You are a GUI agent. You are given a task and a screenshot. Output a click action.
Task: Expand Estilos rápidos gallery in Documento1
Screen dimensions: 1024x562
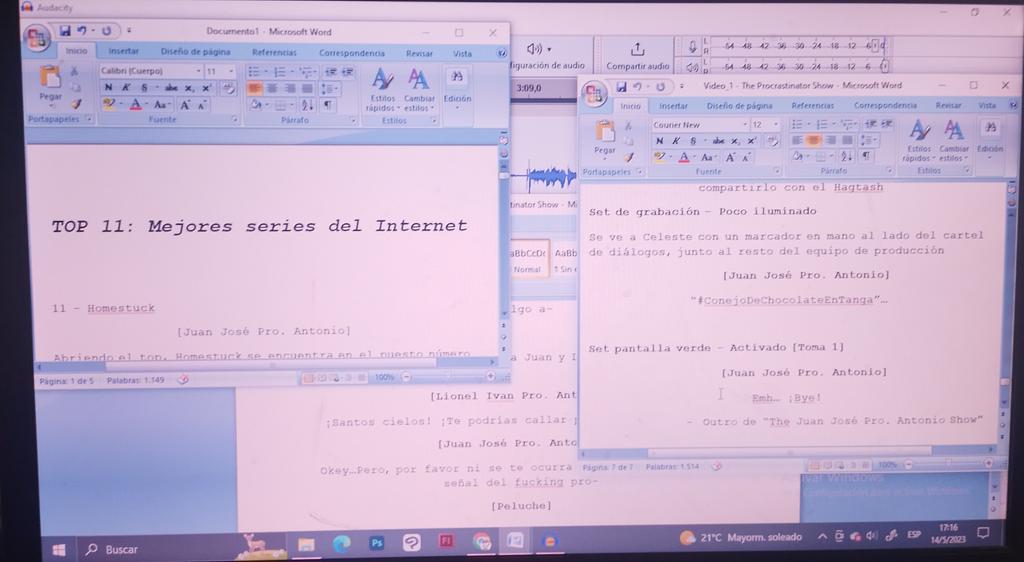click(x=382, y=91)
